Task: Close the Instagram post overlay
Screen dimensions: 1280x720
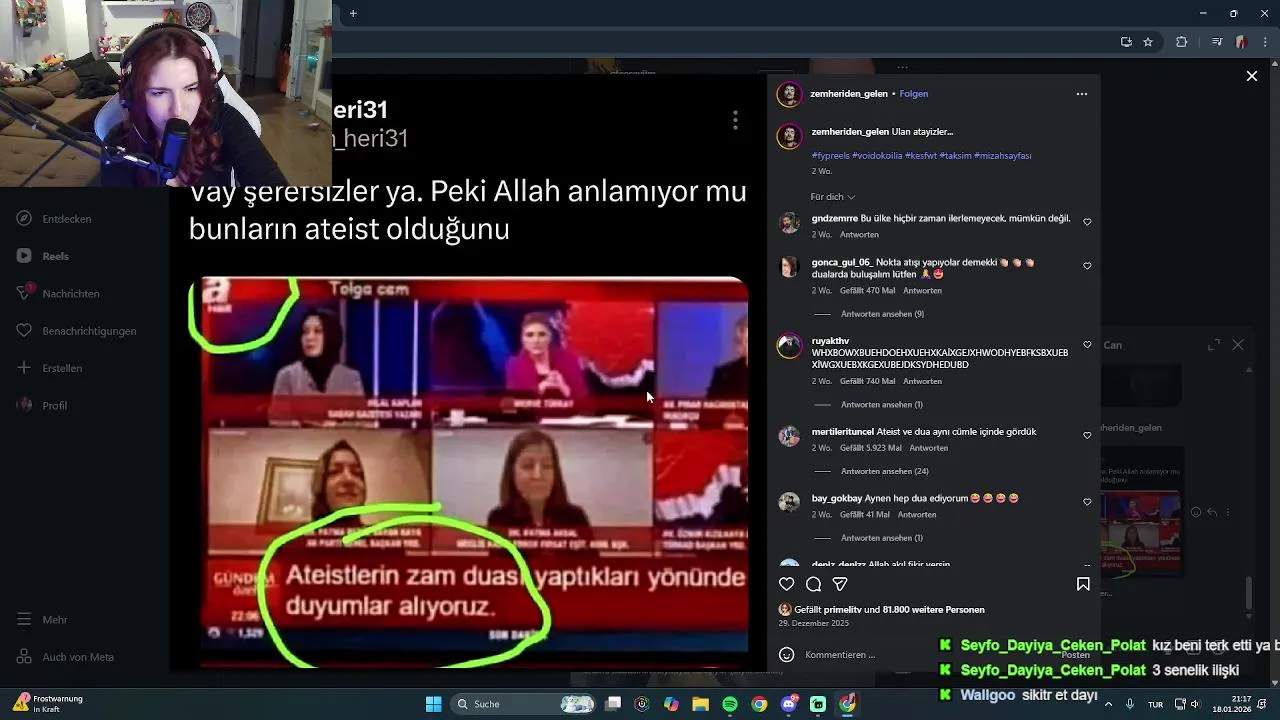Action: click(1251, 76)
